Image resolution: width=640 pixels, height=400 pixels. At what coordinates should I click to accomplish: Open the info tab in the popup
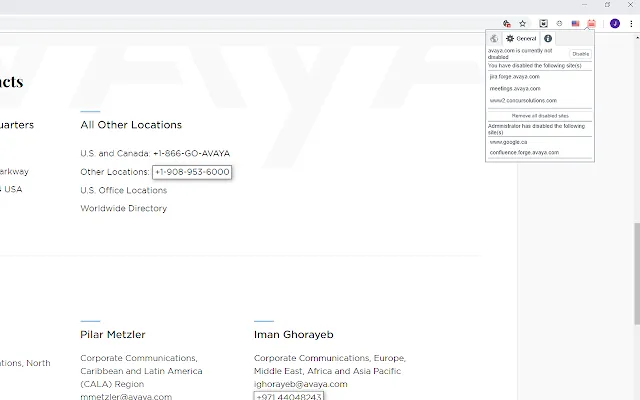(x=548, y=38)
